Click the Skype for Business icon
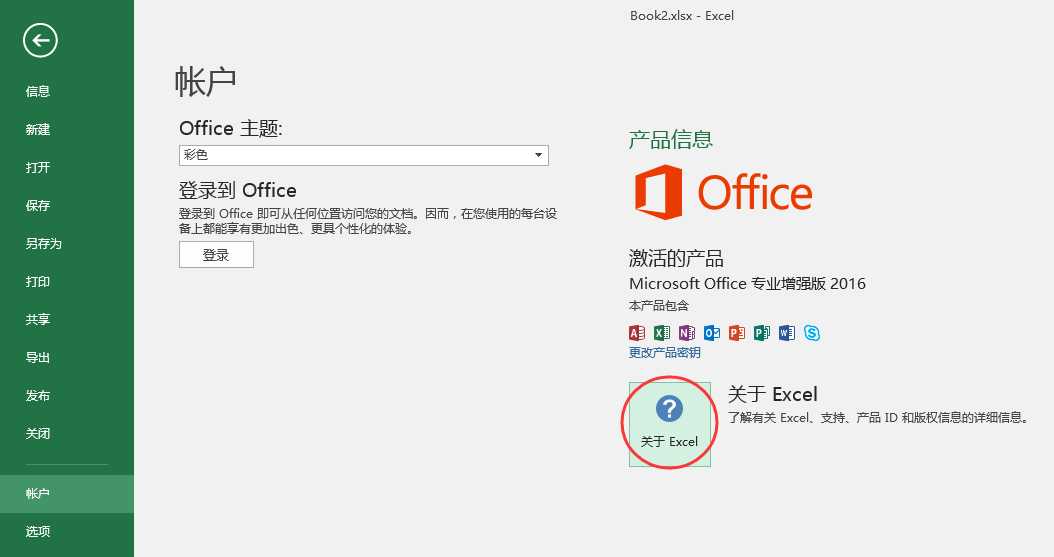Screen dimensions: 1054x557 coord(812,333)
